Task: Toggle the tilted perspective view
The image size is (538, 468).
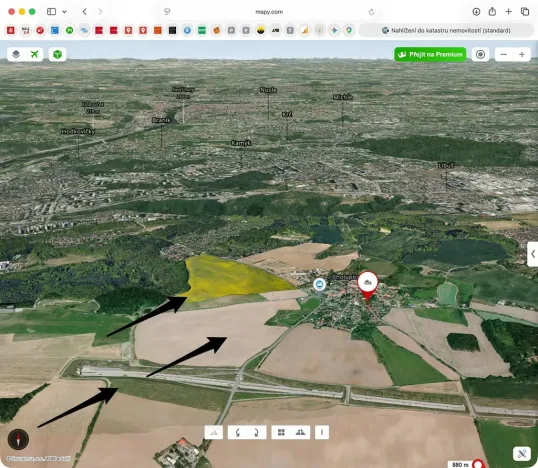Action: point(301,432)
